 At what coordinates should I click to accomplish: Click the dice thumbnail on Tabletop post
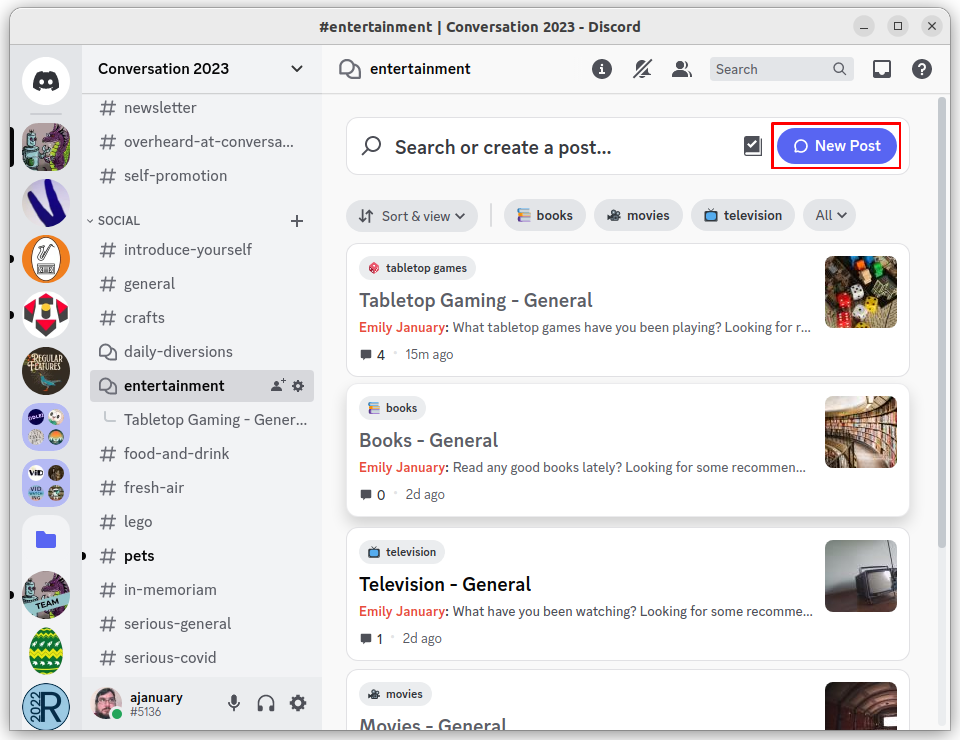pos(861,292)
